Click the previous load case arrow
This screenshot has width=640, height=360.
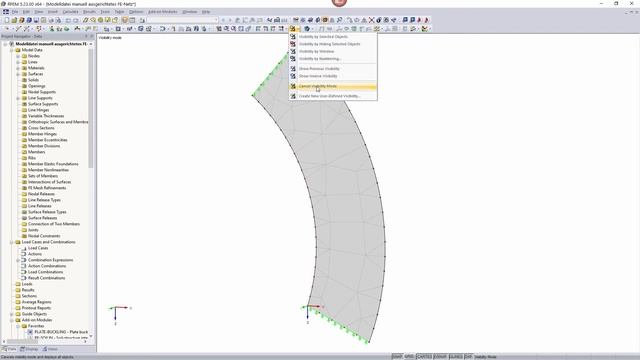(x=223, y=20)
